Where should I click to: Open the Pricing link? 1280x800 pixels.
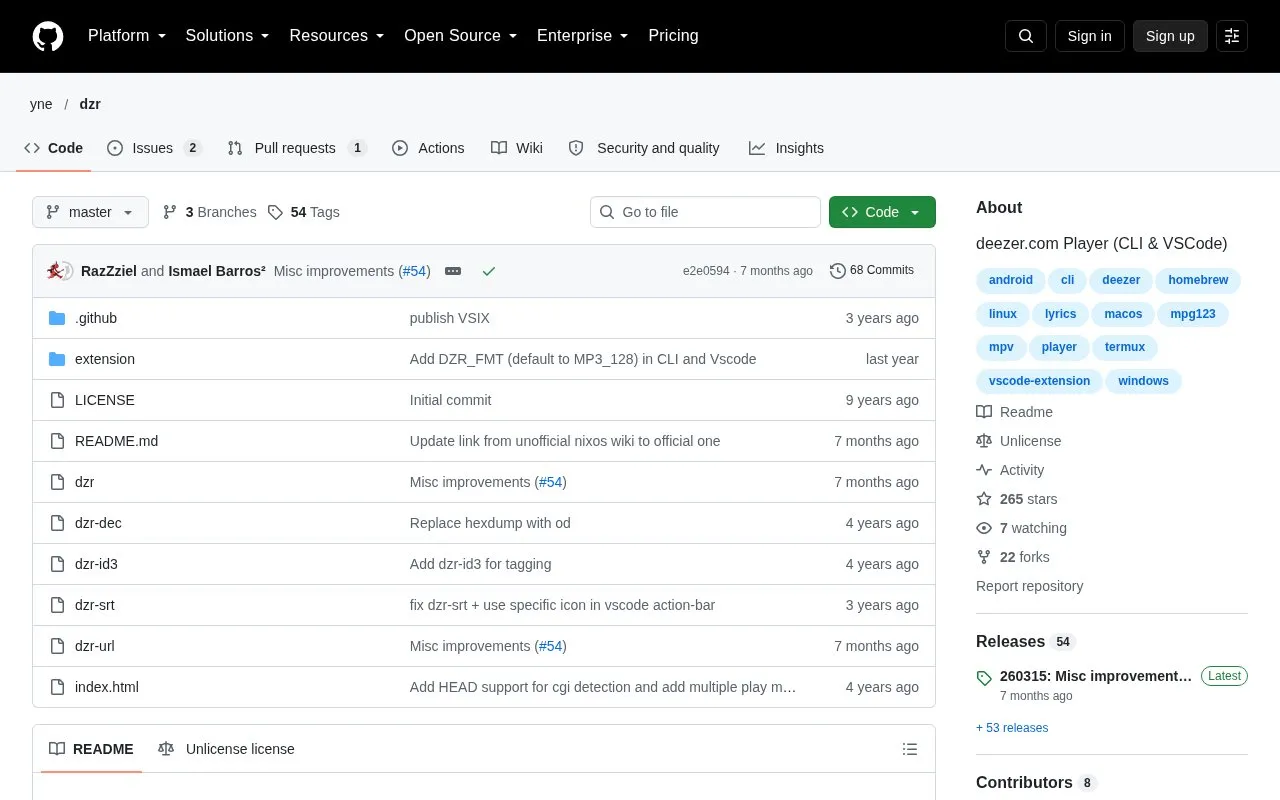(673, 36)
